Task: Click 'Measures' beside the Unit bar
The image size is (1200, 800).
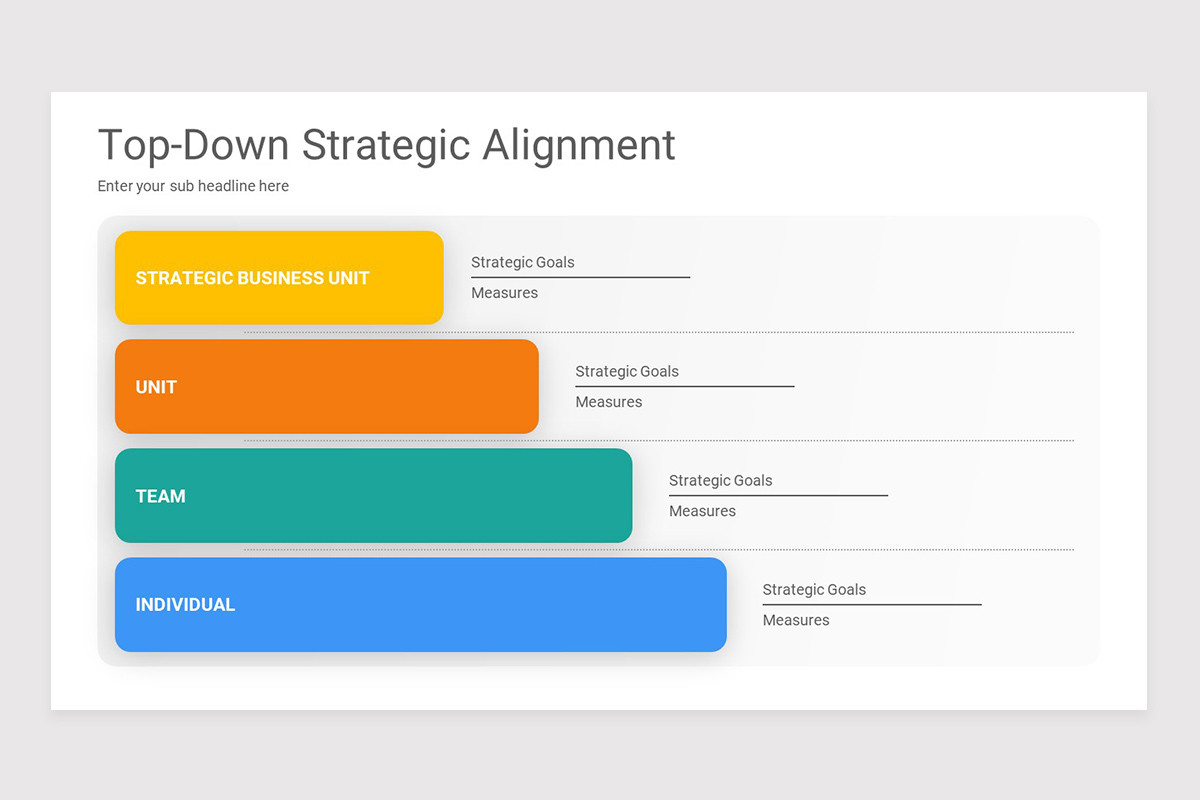Action: click(609, 401)
